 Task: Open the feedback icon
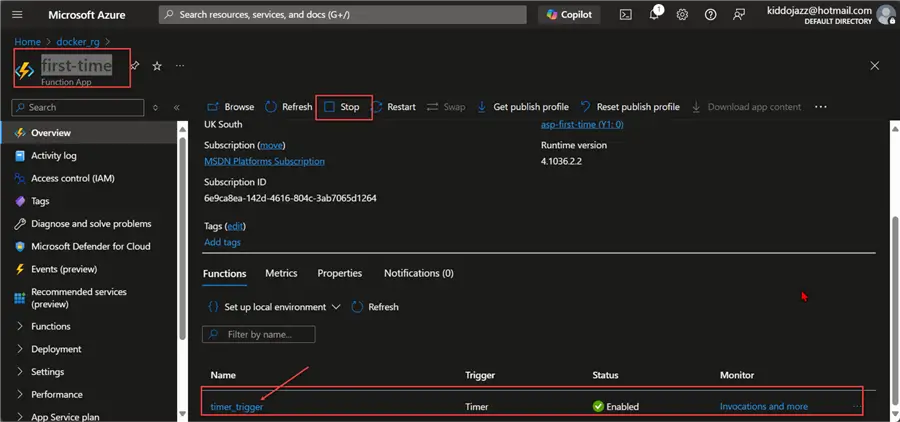tap(739, 15)
